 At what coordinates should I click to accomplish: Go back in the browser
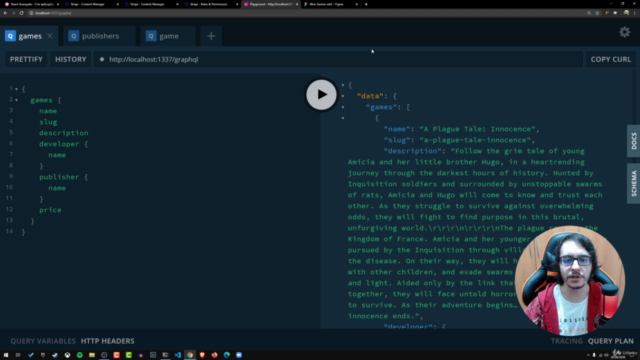[x=5, y=13]
